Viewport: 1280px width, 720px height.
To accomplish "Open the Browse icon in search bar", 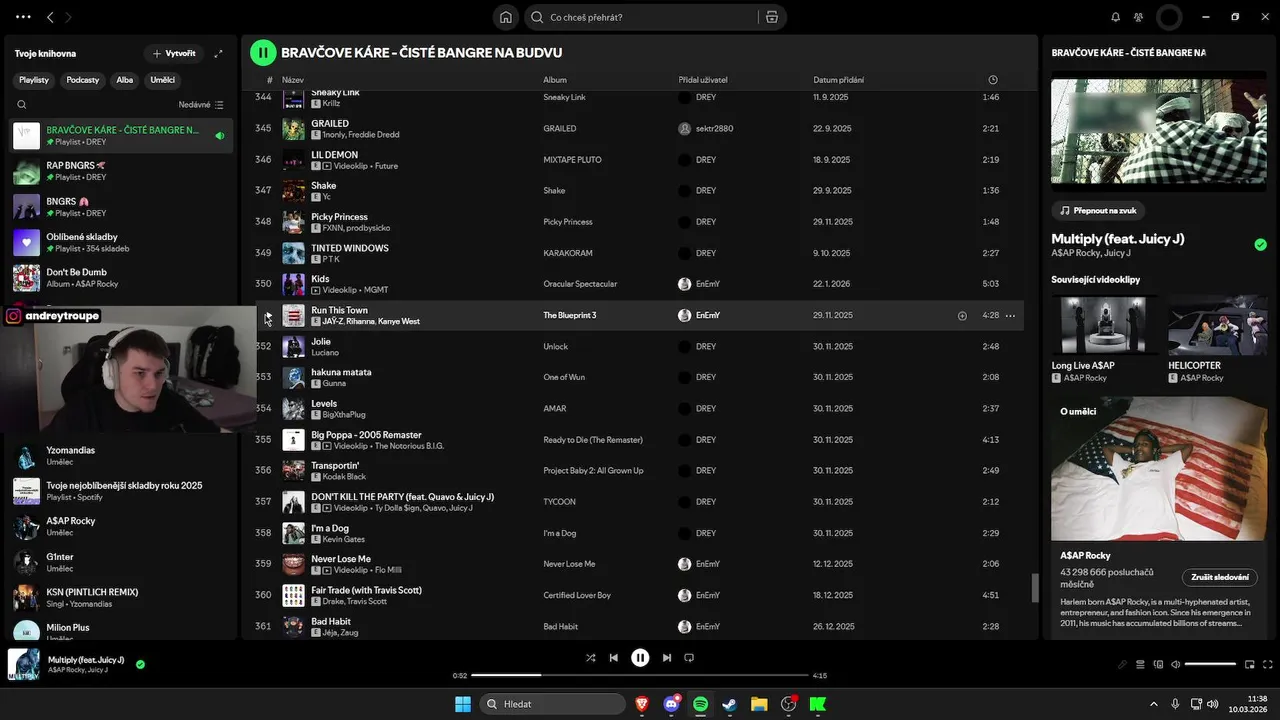I will pyautogui.click(x=772, y=17).
